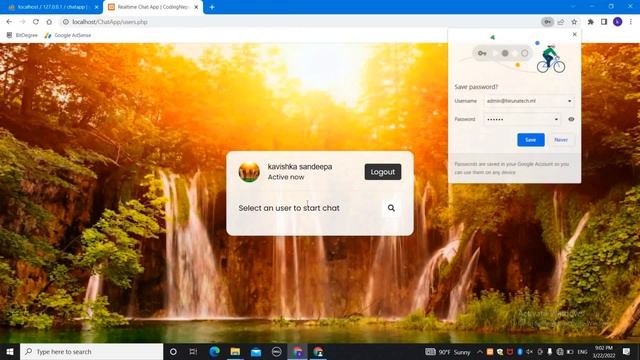This screenshot has width=640, height=360.
Task: Open the Dell app on the taskbar
Action: click(276, 351)
